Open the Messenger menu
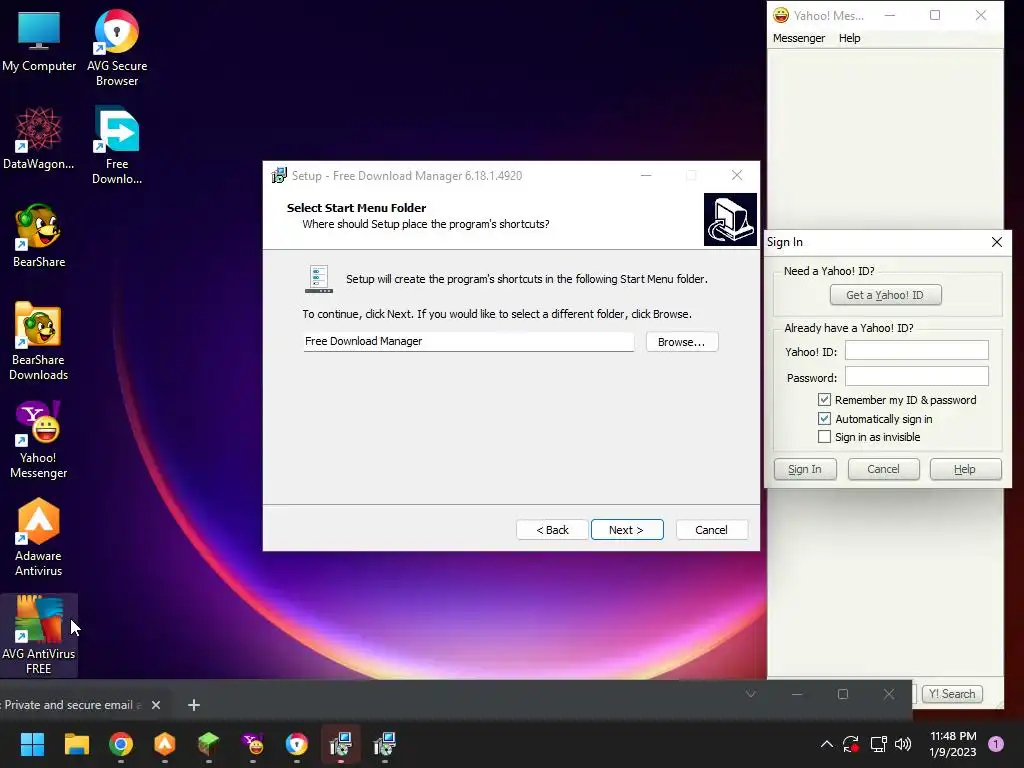Screen dimensions: 1024x768 tap(799, 38)
